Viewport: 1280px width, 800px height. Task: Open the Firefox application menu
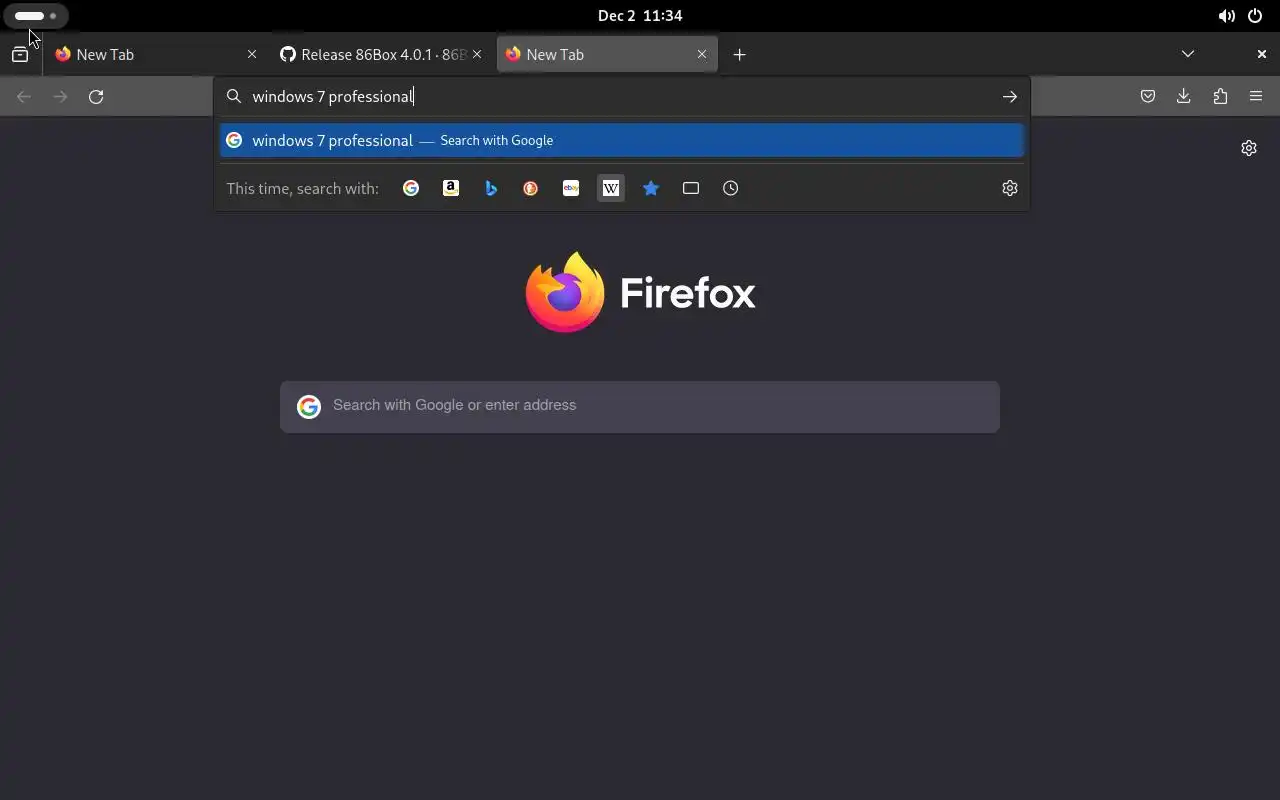1256,97
